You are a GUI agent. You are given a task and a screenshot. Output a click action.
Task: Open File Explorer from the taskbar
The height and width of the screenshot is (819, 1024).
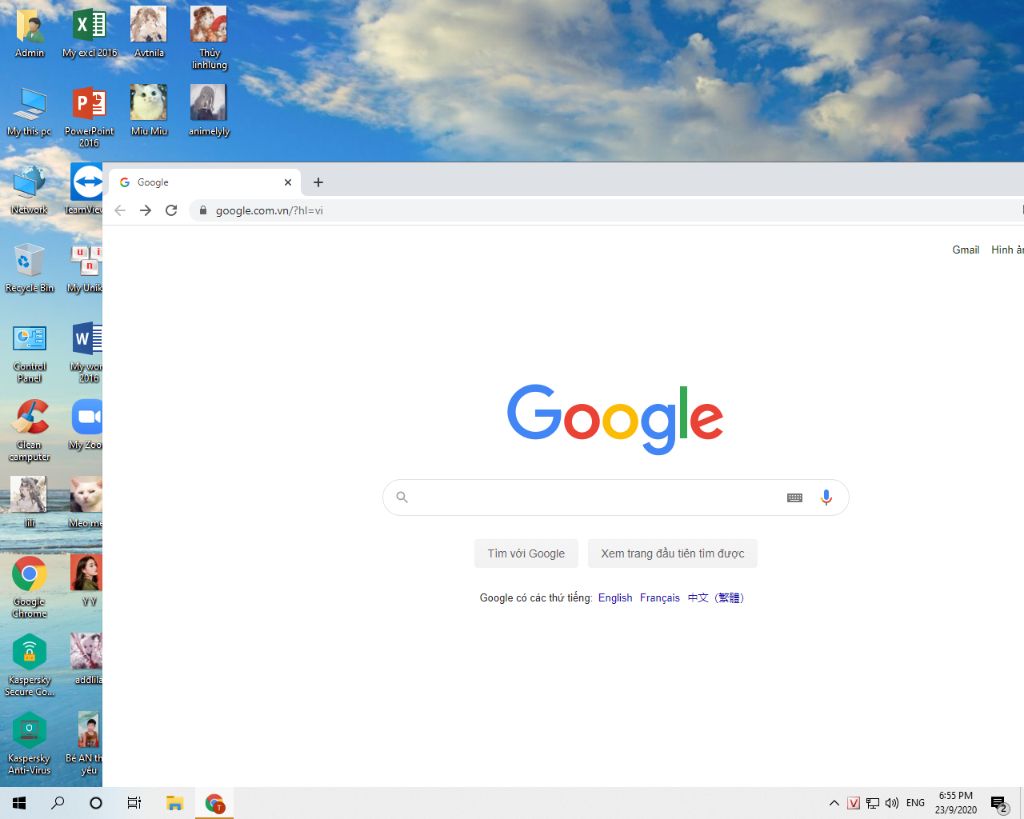tap(174, 803)
